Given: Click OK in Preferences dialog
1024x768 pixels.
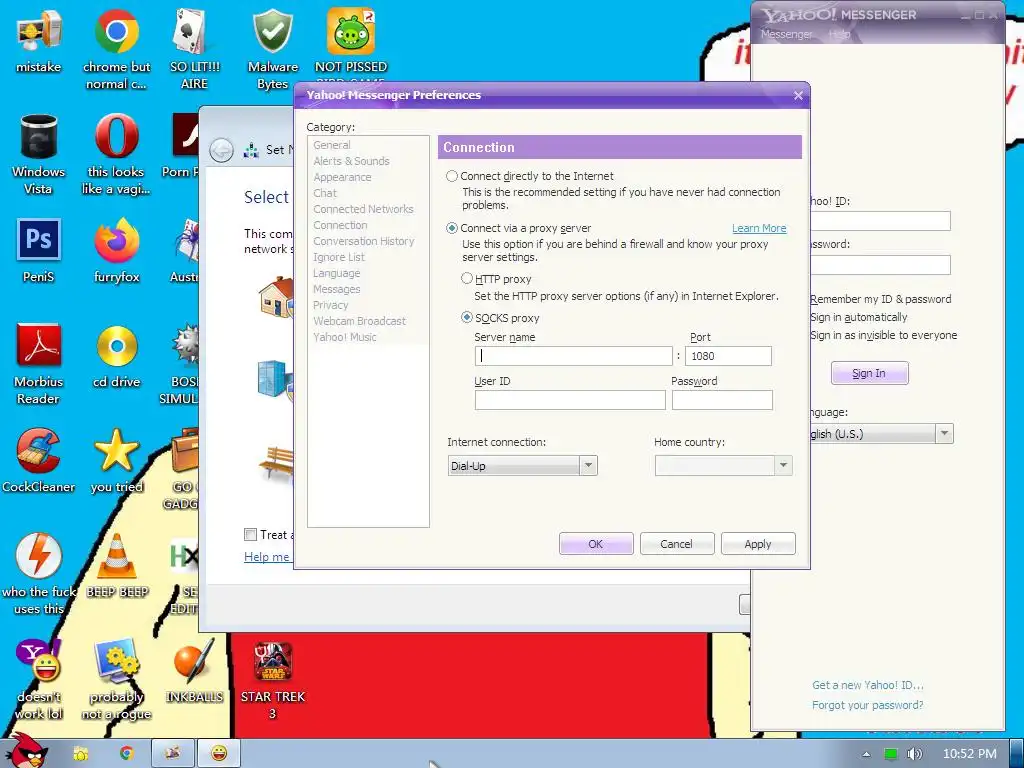Looking at the screenshot, I should click(596, 543).
